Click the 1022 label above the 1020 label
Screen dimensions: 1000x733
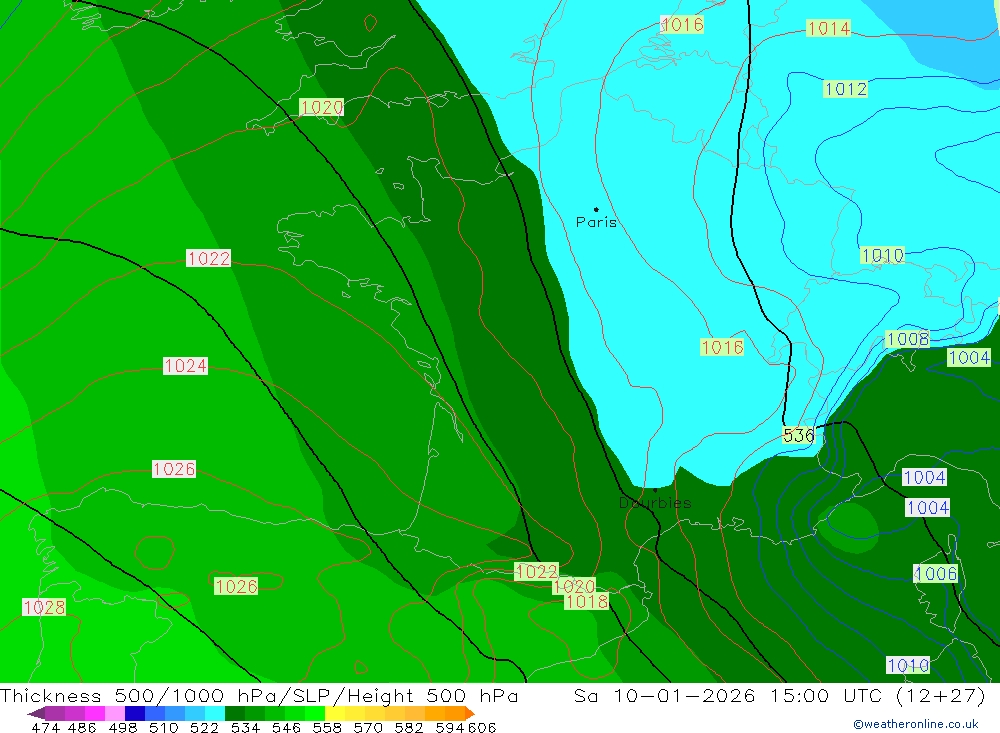[536, 572]
